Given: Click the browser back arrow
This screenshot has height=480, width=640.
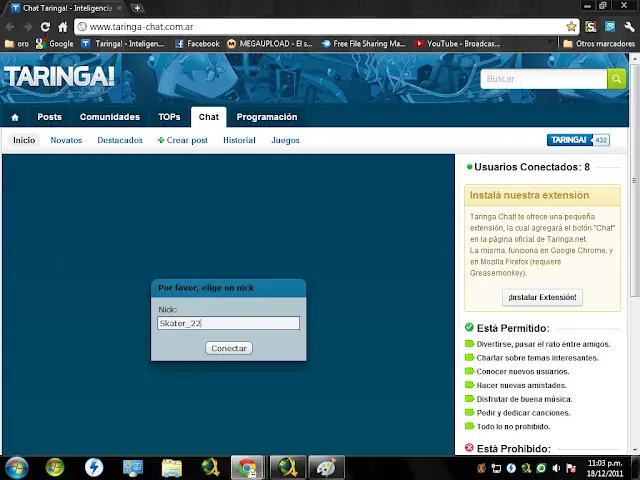Looking at the screenshot, I should point(11,27).
